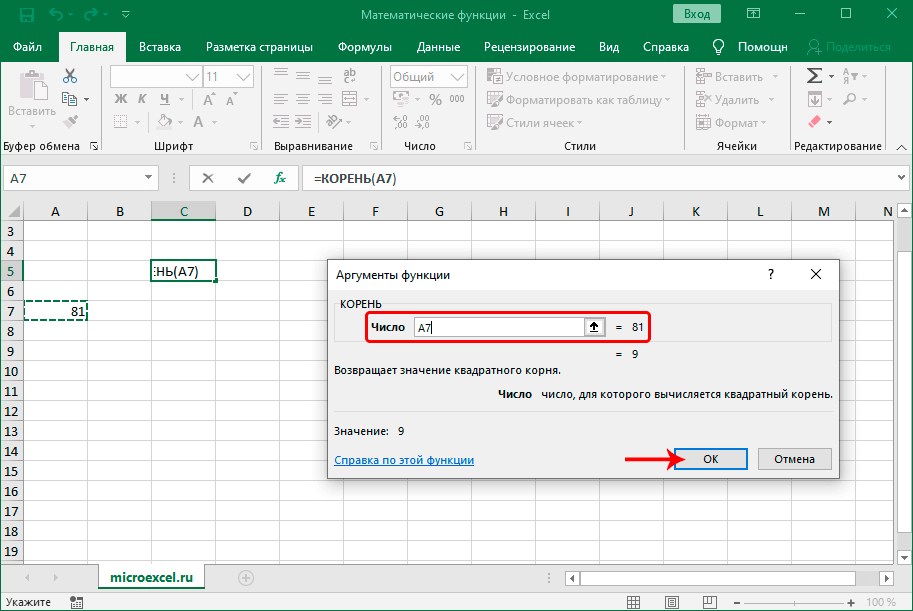The image size is (913, 611).
Task: Click the Cut scissors icon
Action: click(x=70, y=76)
